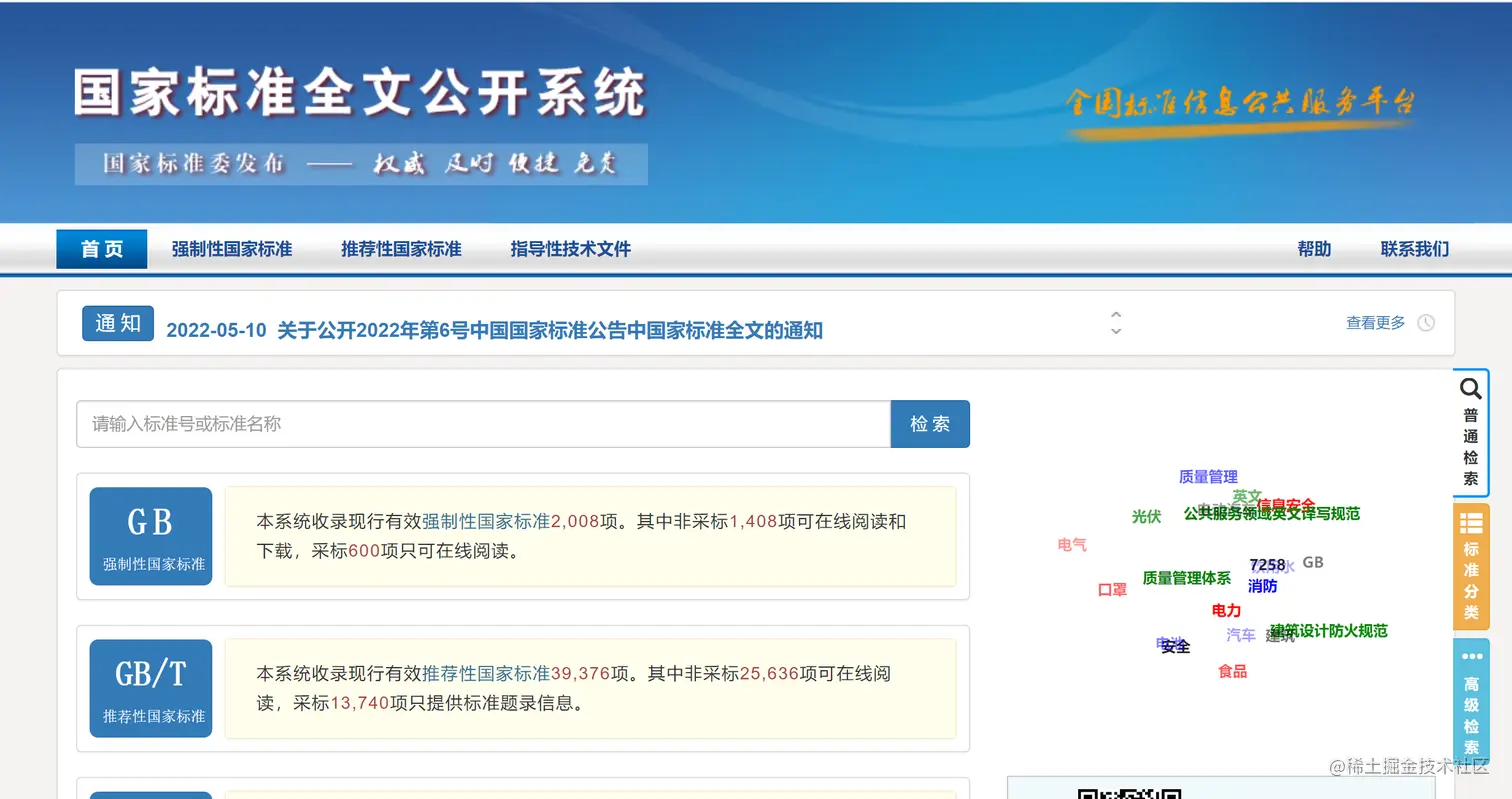1512x799 pixels.
Task: Open 高级检索 blue sidebar tab
Action: (x=1470, y=701)
